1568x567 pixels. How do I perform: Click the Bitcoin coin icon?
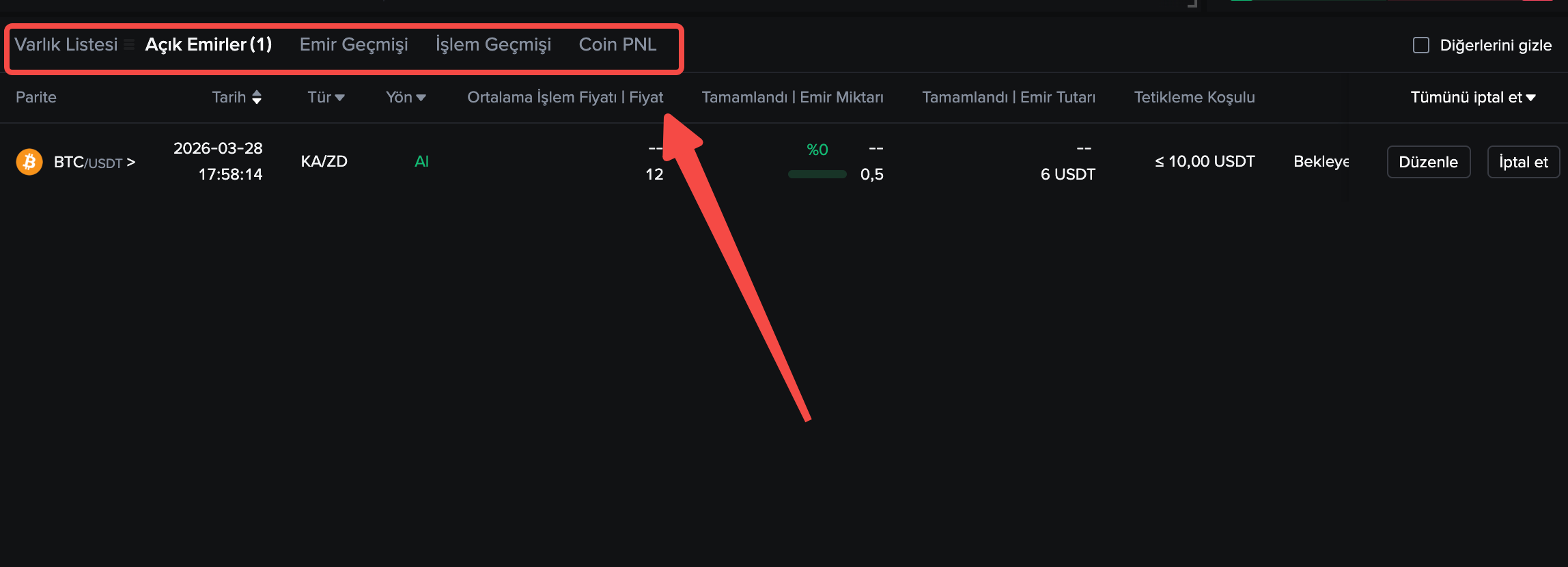[29, 162]
